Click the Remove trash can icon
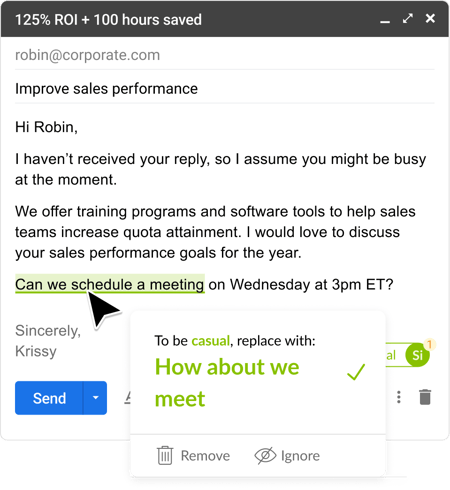This screenshot has width=450, height=490. click(x=165, y=455)
